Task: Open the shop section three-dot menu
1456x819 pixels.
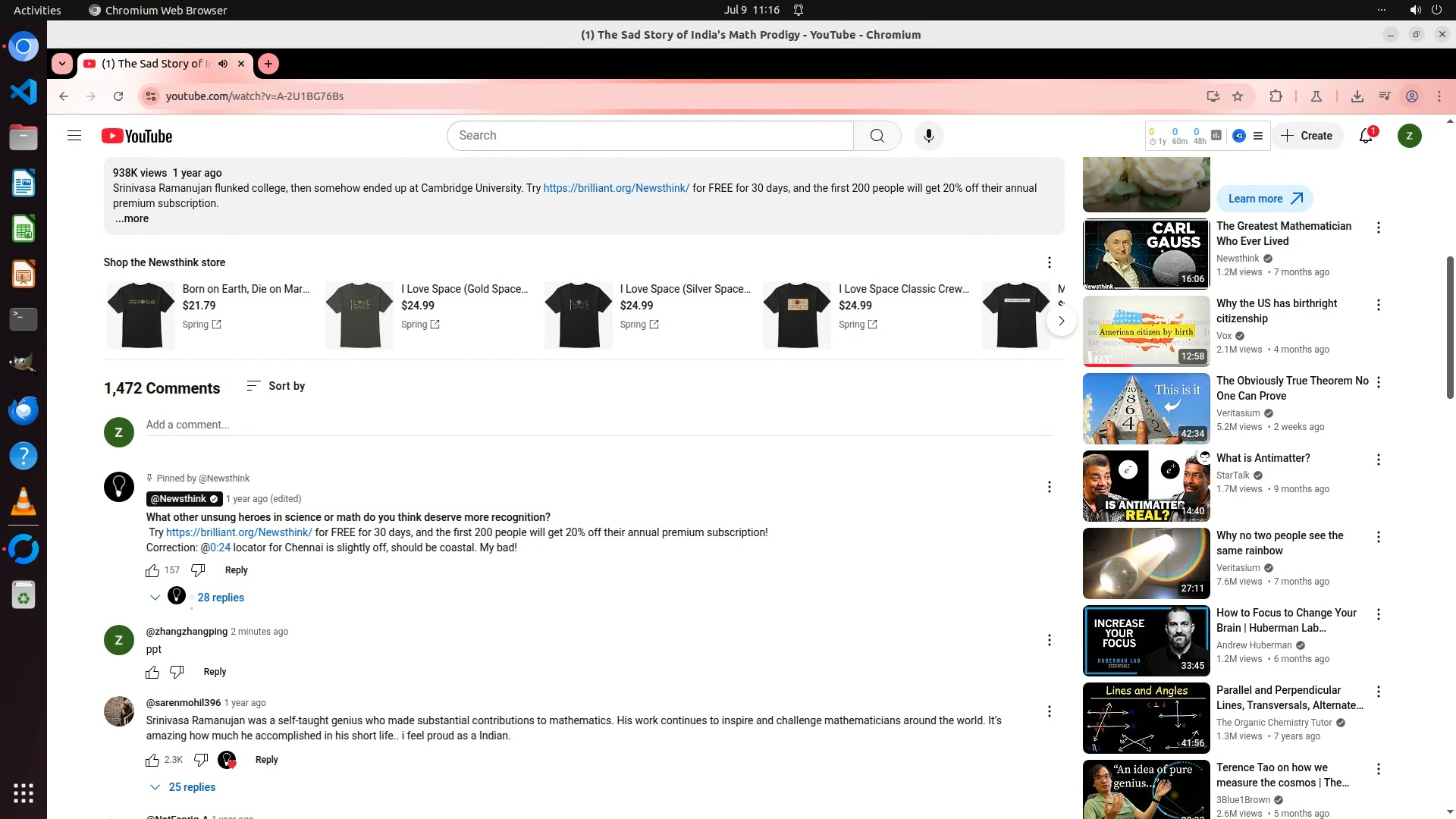Action: 1049,262
